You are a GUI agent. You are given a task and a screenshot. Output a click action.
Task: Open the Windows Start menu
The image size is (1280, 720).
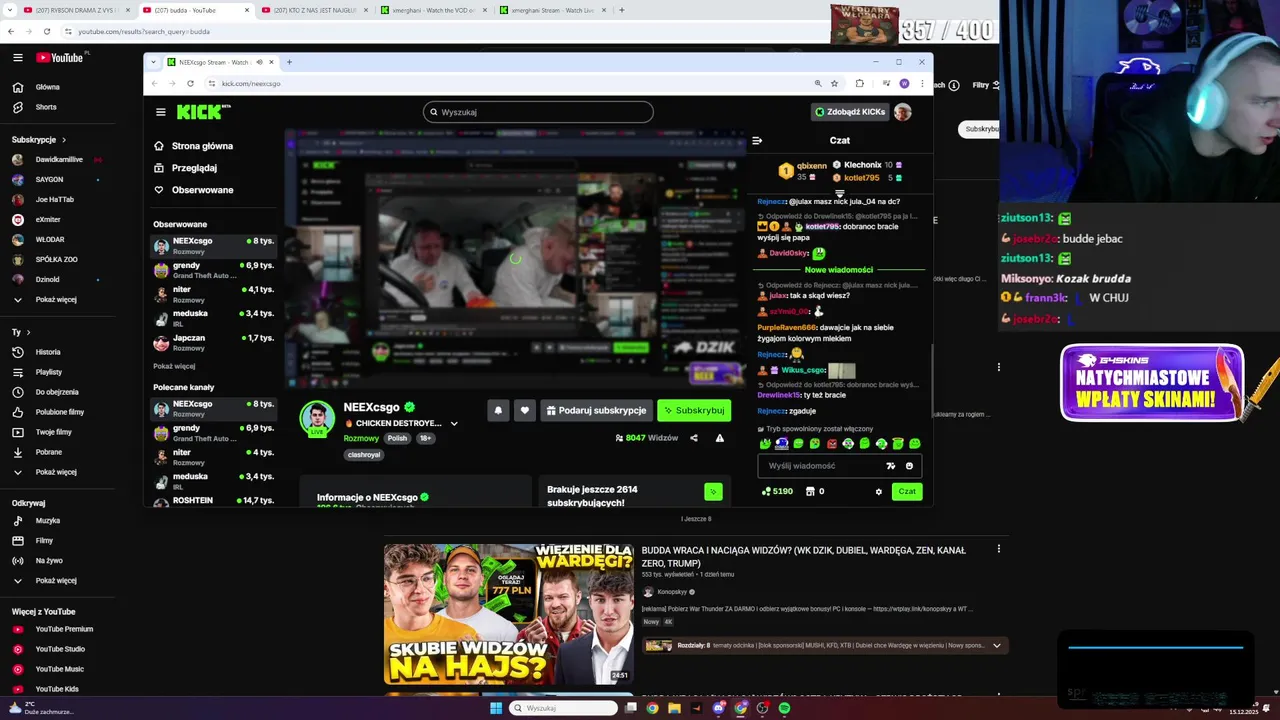click(496, 708)
